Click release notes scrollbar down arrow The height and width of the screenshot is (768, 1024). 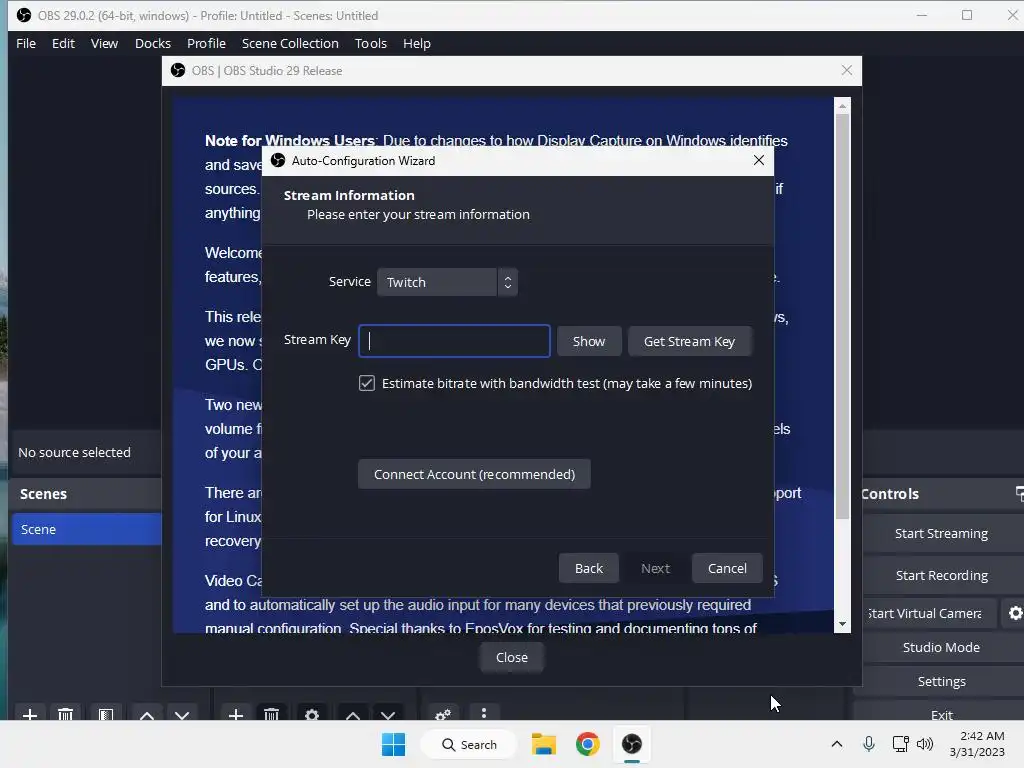(x=842, y=624)
